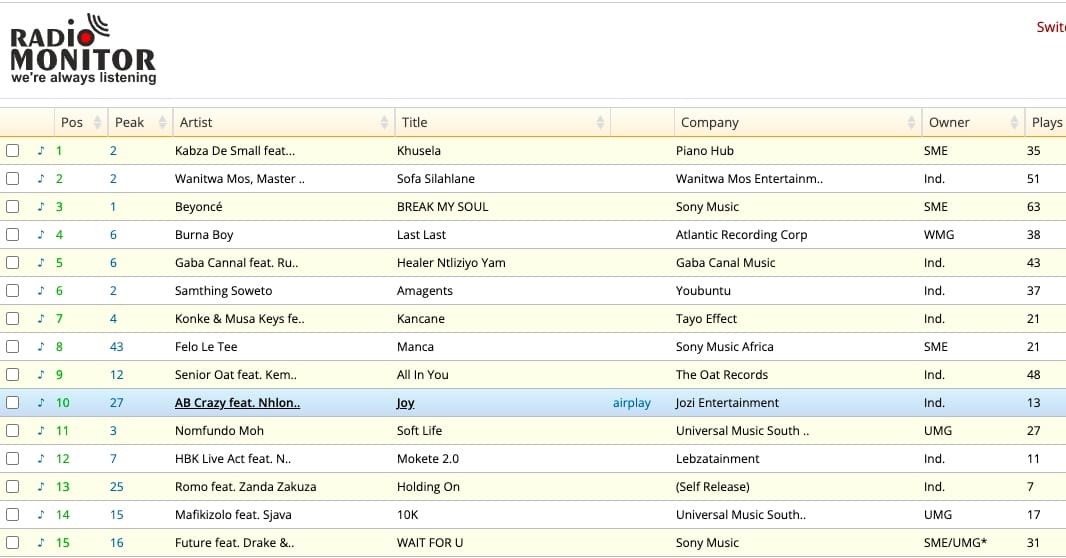Click the music note icon for Sofa Silahlane
This screenshot has width=1066, height=558.
41,179
